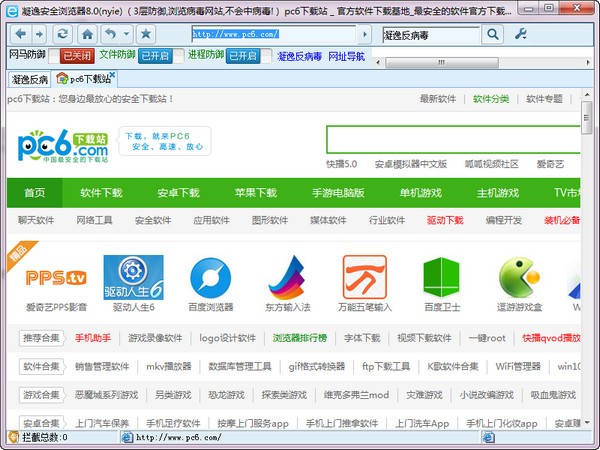
Task: Click the 拦截总数 status bar icon
Action: [14, 437]
